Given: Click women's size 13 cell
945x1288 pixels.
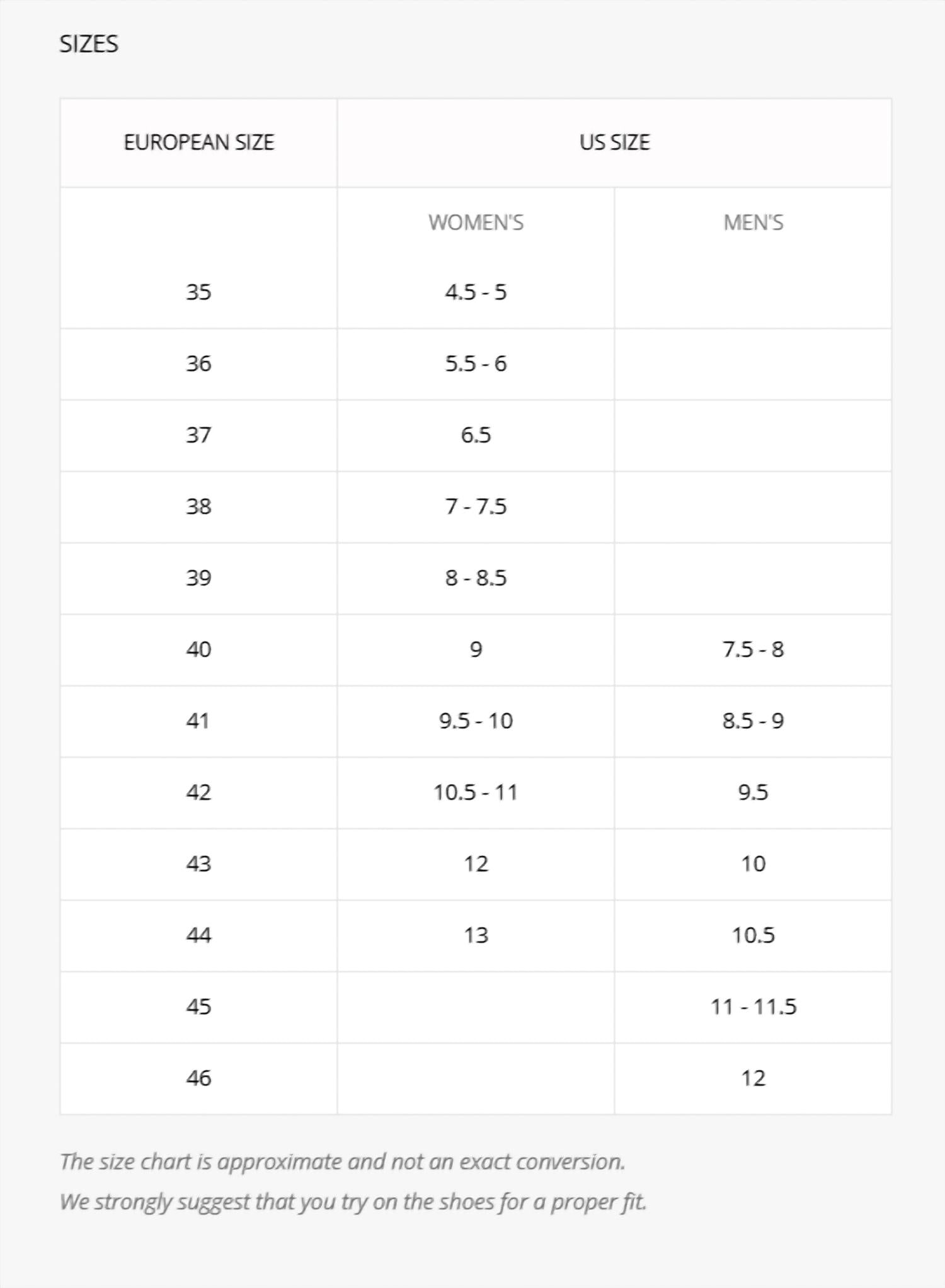Looking at the screenshot, I should [476, 935].
